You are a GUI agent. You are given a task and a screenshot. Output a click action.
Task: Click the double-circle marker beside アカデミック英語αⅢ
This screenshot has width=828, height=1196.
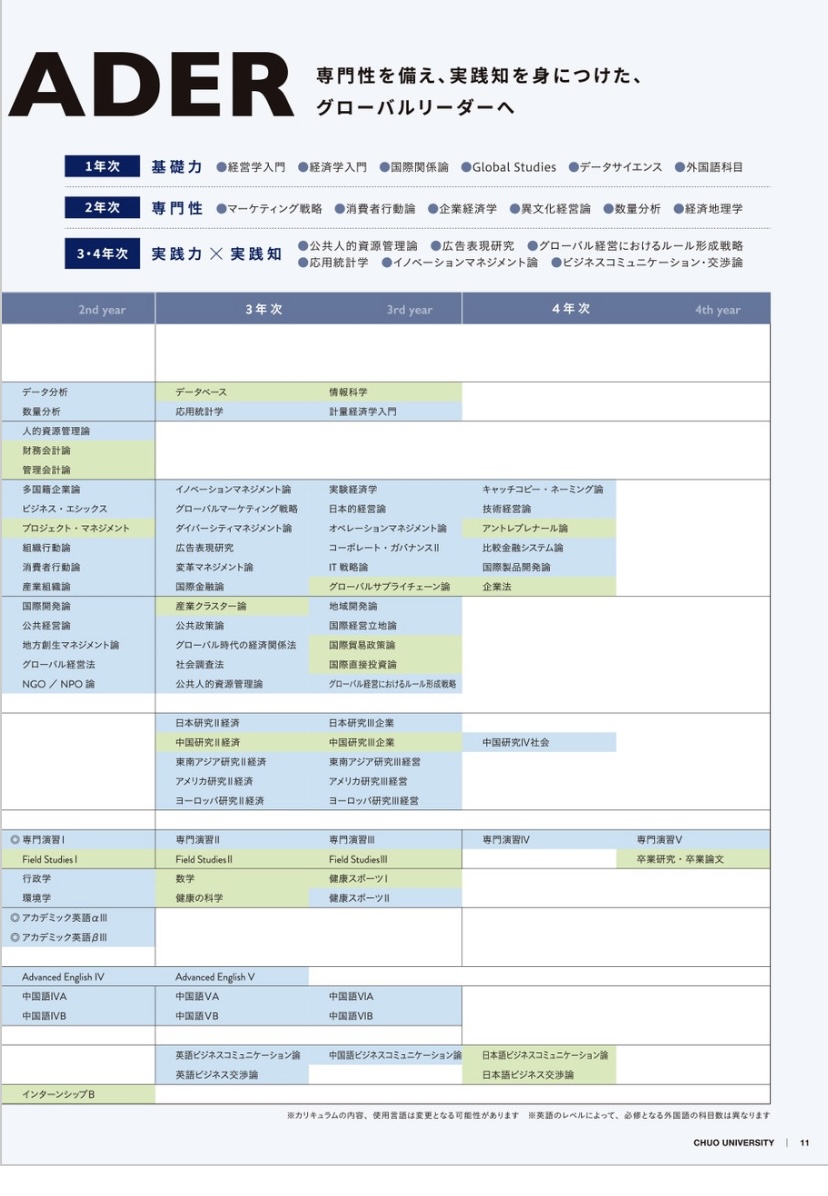tap(15, 918)
